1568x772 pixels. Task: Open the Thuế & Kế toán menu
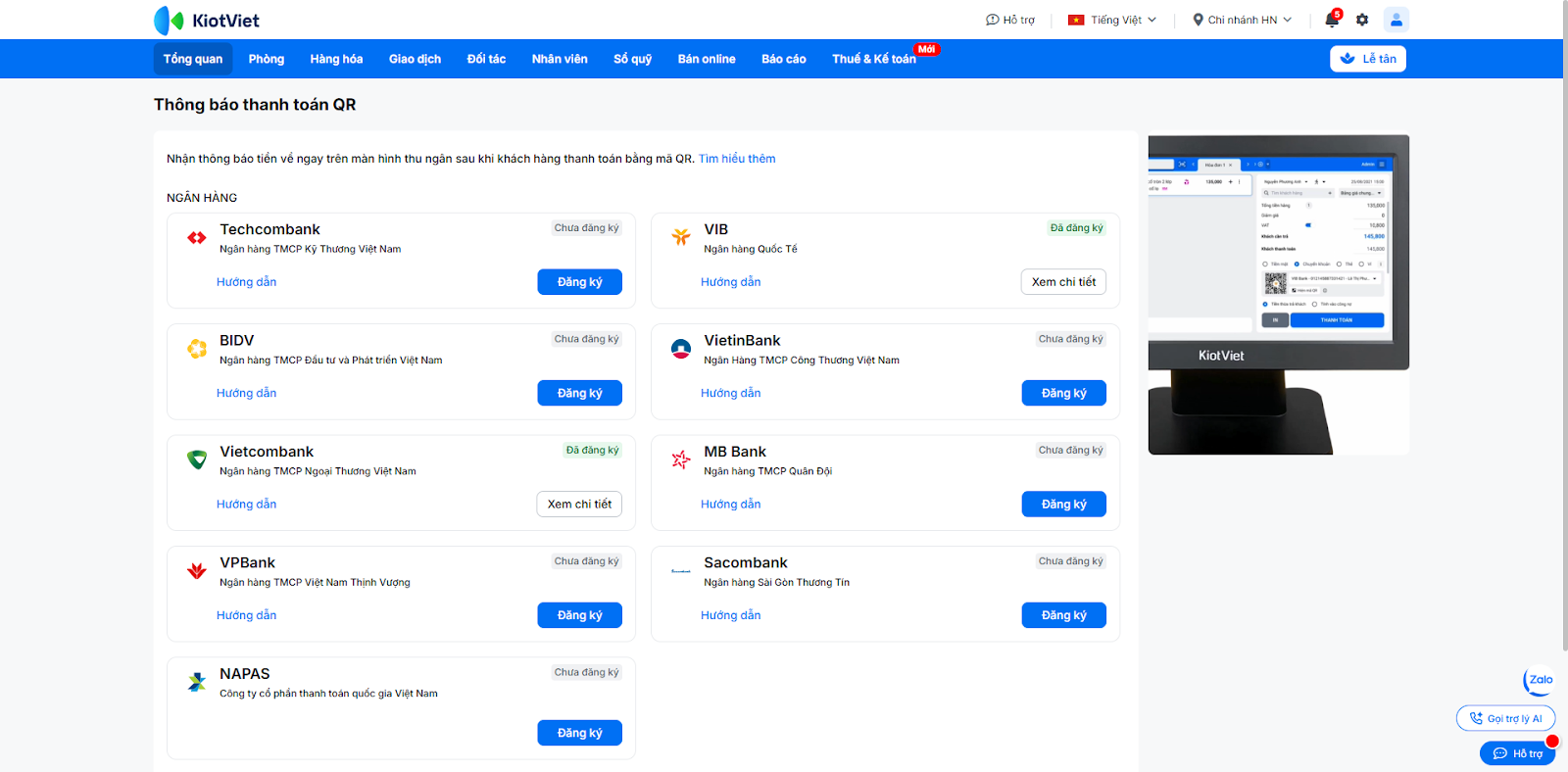coord(874,59)
